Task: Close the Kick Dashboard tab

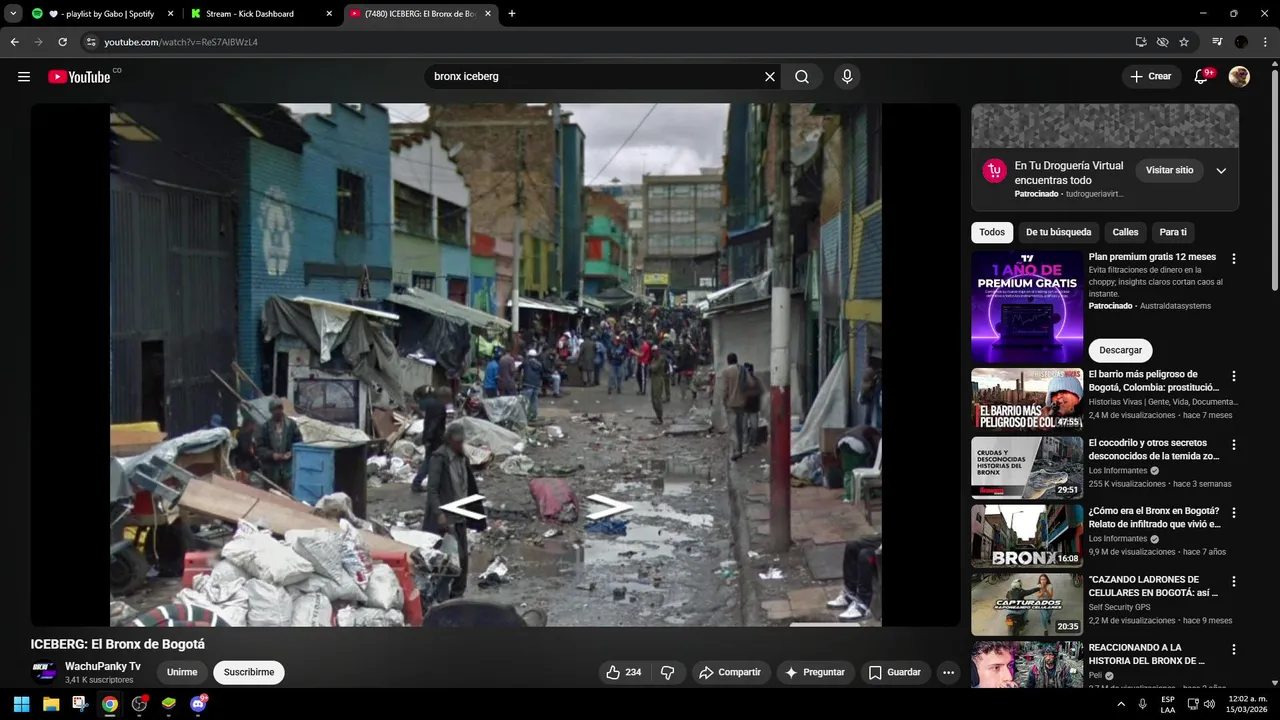Action: (x=330, y=14)
